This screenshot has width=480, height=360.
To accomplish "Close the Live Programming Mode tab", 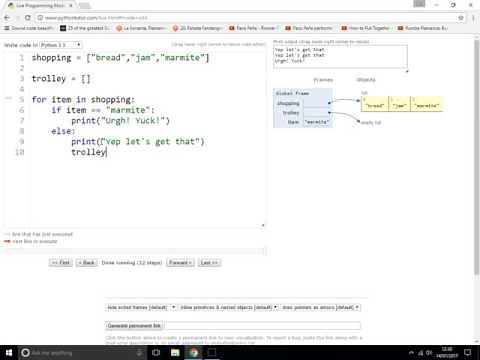I will click(71, 6).
